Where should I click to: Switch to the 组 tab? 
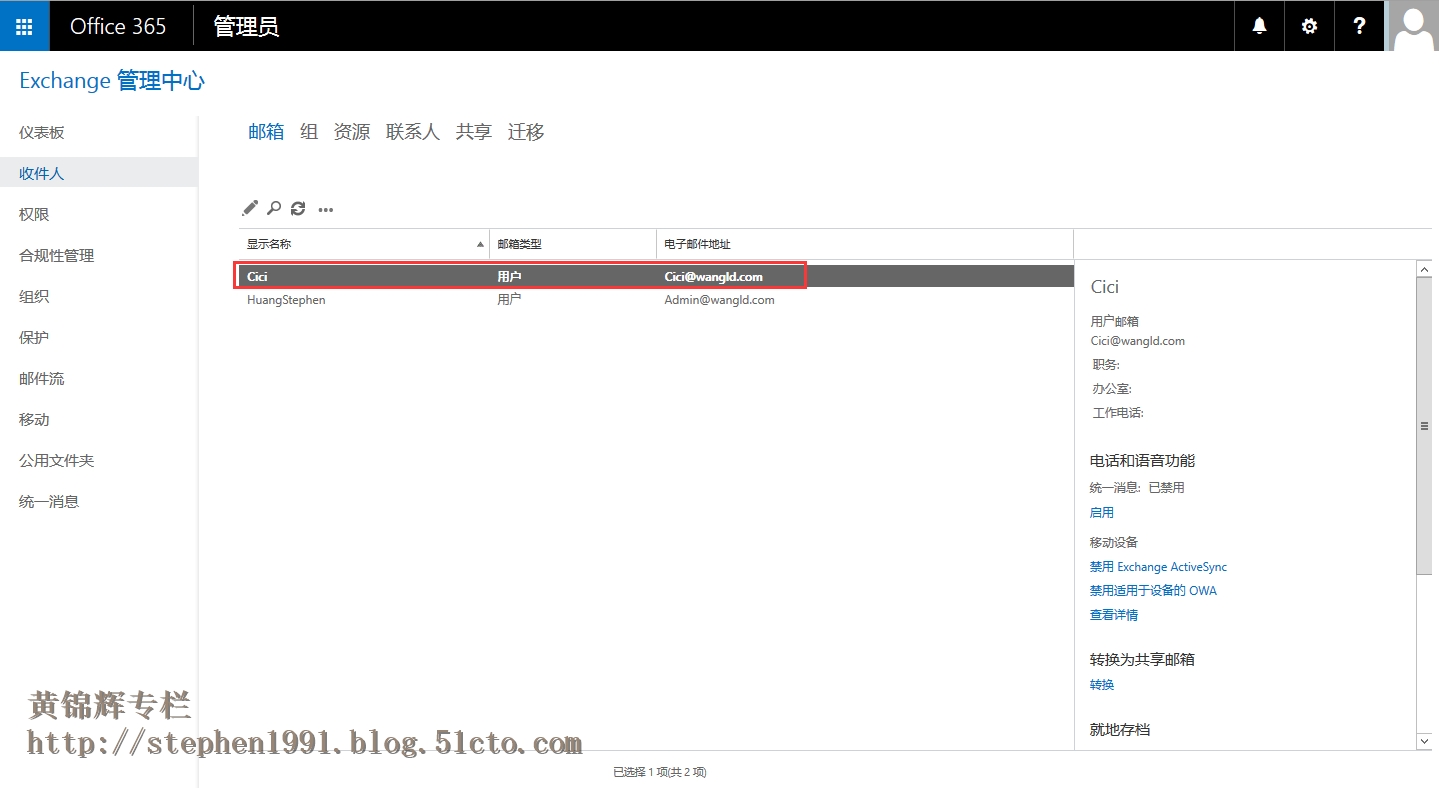point(309,132)
